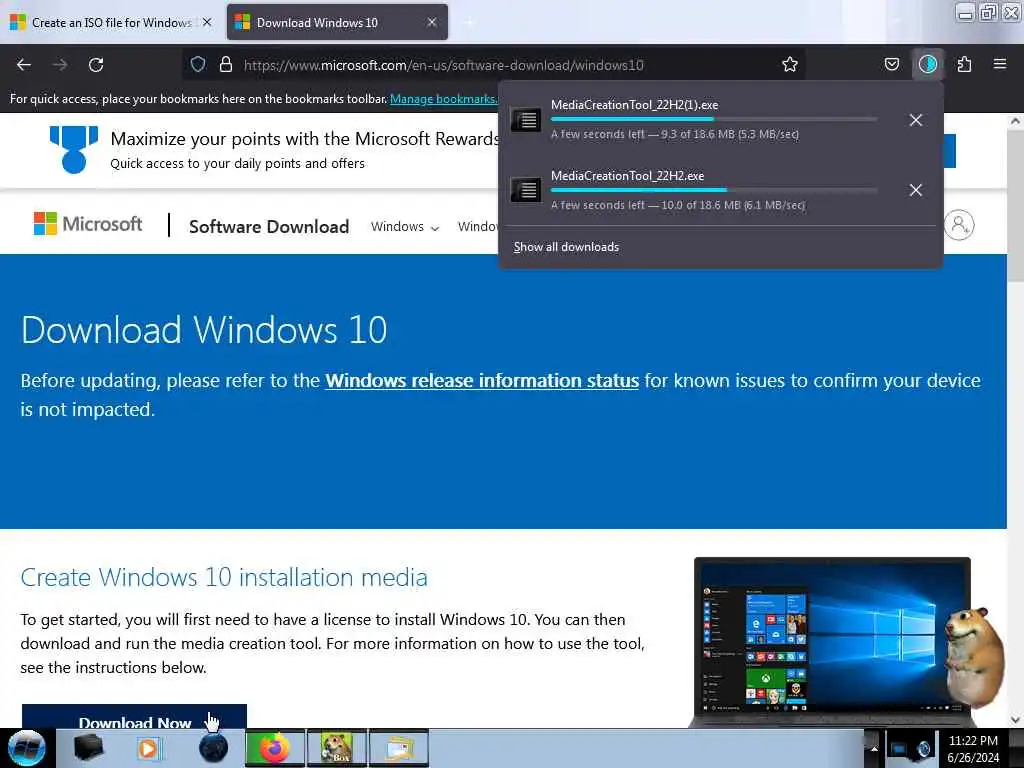Click the scroll down arrow
The image size is (1024, 768).
1015,720
